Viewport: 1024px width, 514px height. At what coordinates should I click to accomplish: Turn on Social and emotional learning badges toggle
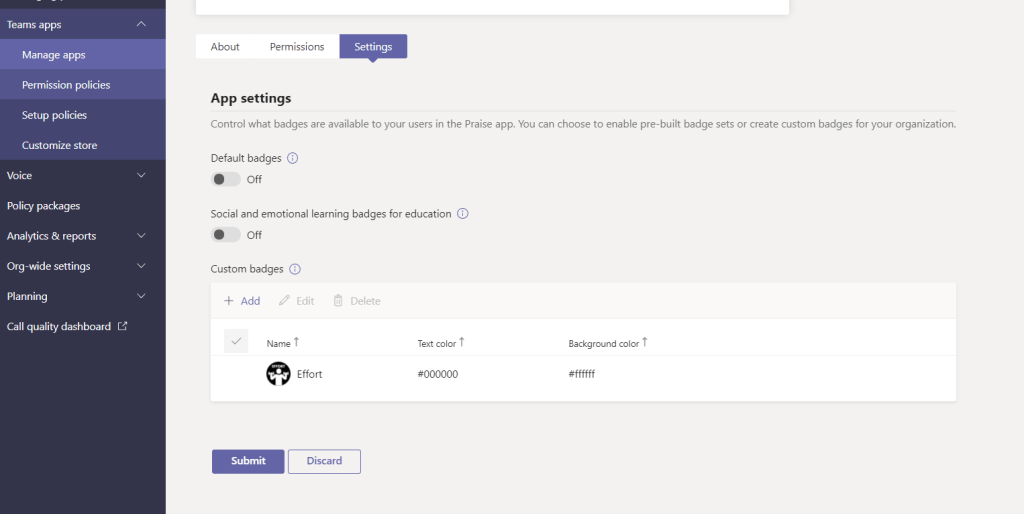[226, 235]
